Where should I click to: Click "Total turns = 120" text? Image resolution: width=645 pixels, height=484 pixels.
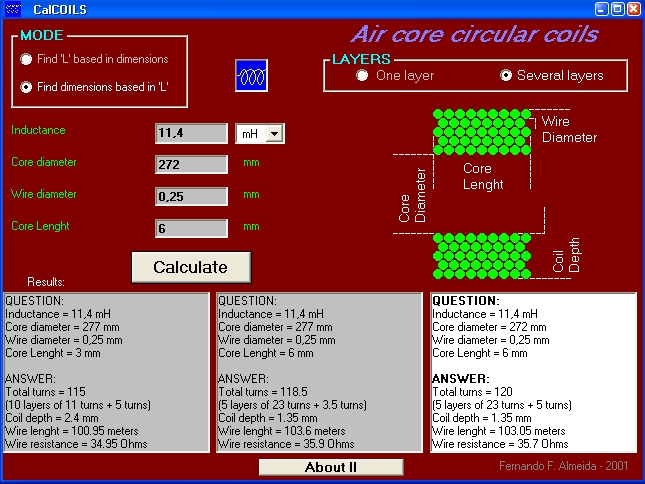pos(472,392)
